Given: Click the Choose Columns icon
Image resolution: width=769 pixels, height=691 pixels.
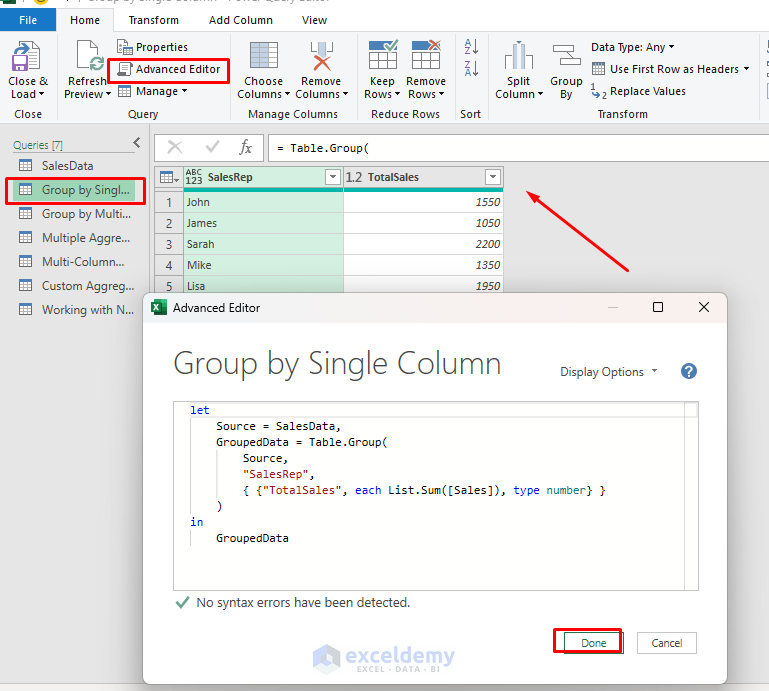Looking at the screenshot, I should 264,58.
